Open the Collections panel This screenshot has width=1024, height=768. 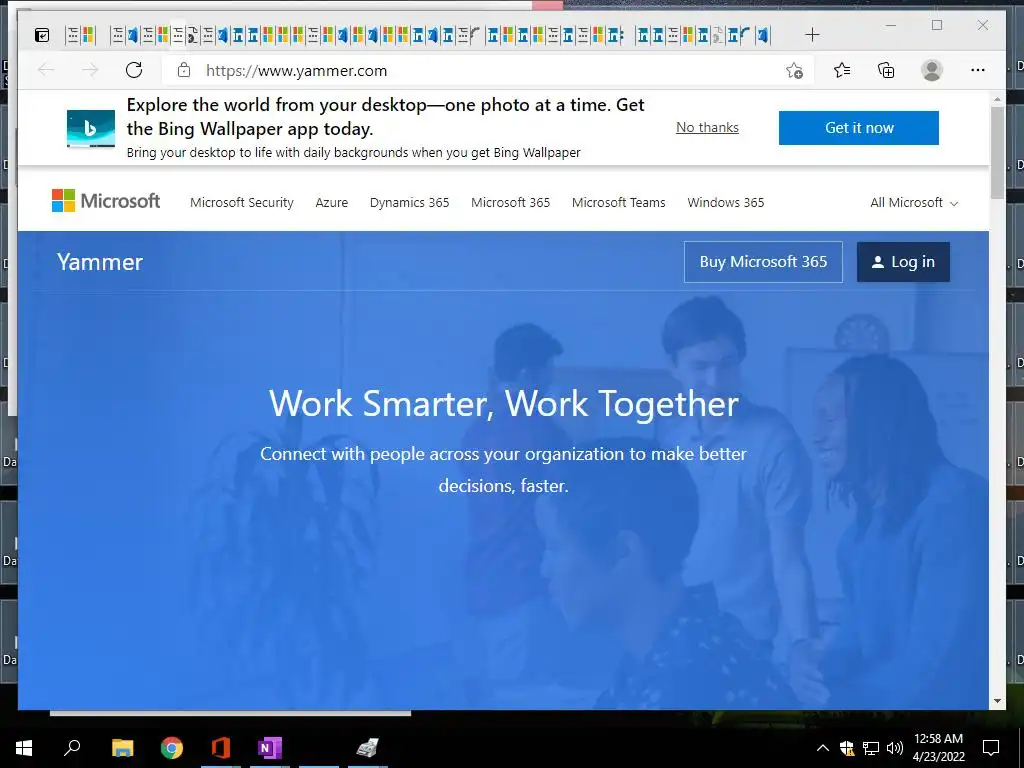pyautogui.click(x=886, y=70)
